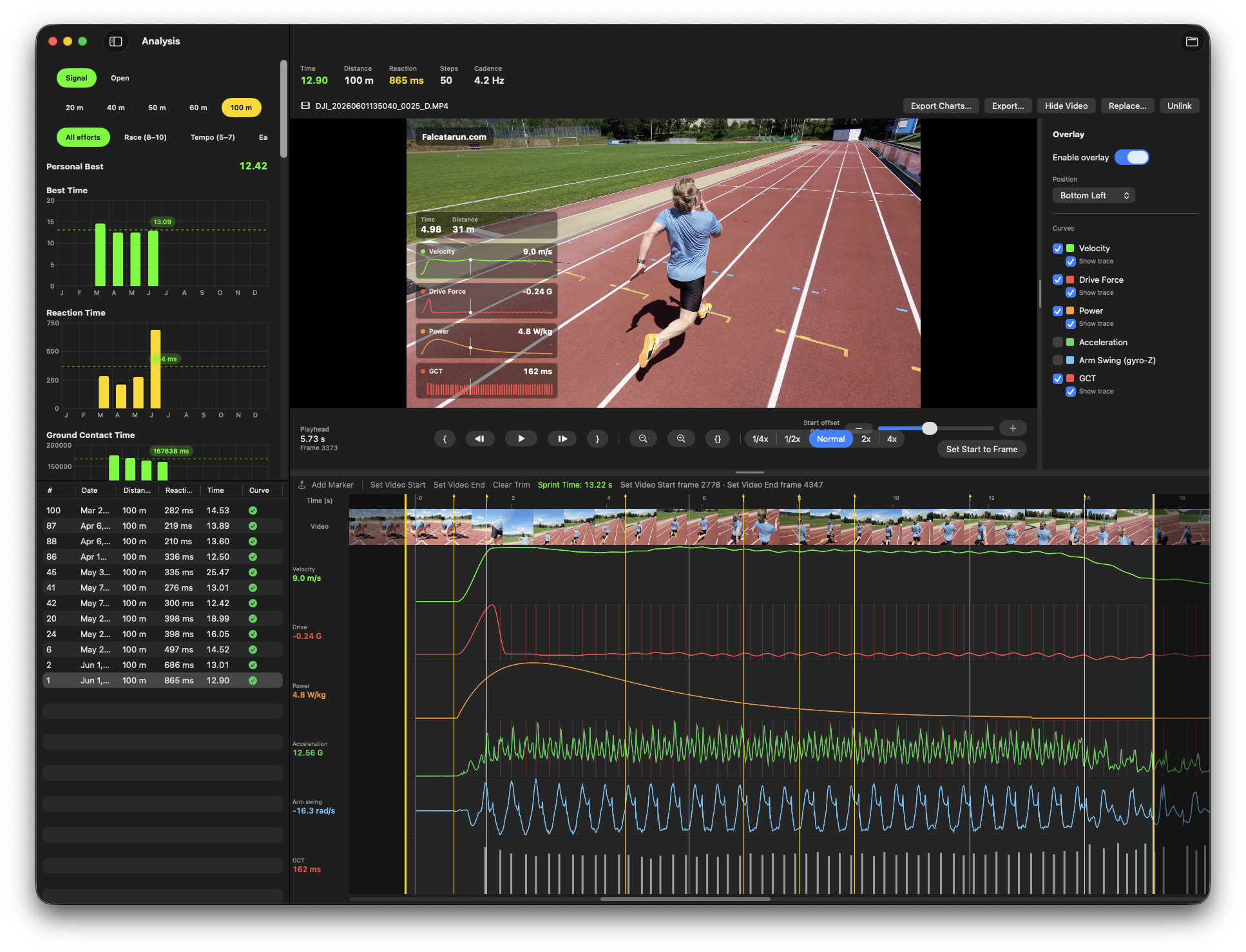Click the curve check icon for effort 6
The image size is (1246, 952).
click(x=253, y=649)
